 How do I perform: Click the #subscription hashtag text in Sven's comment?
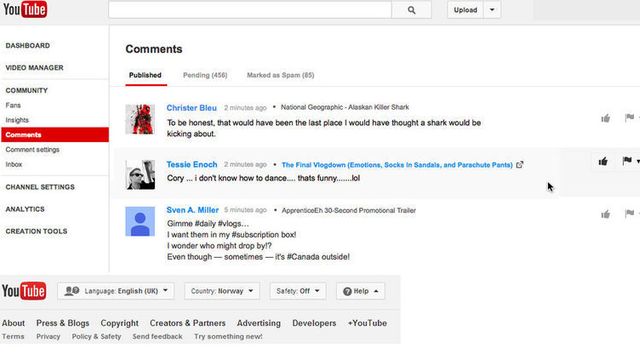(x=256, y=235)
